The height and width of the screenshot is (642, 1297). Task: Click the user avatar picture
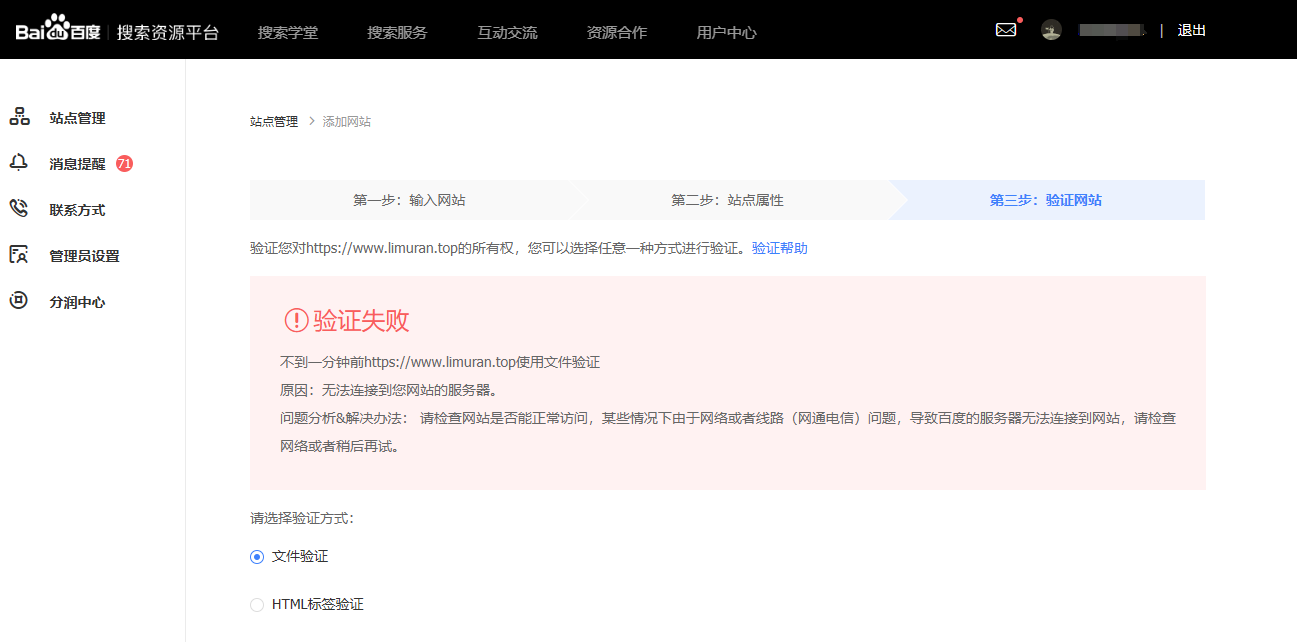coord(1051,30)
